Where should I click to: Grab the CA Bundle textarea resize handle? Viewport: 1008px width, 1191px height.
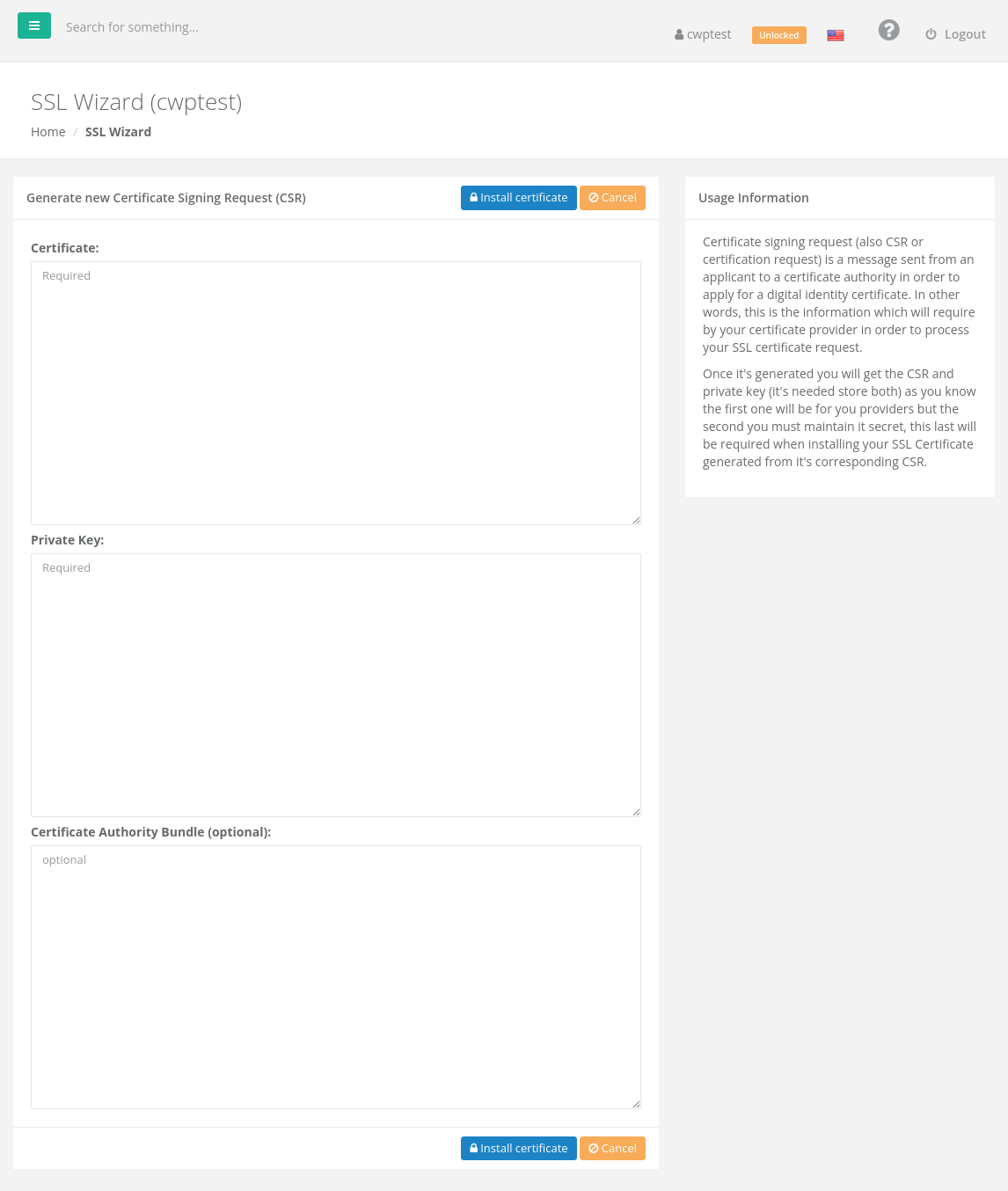636,1104
